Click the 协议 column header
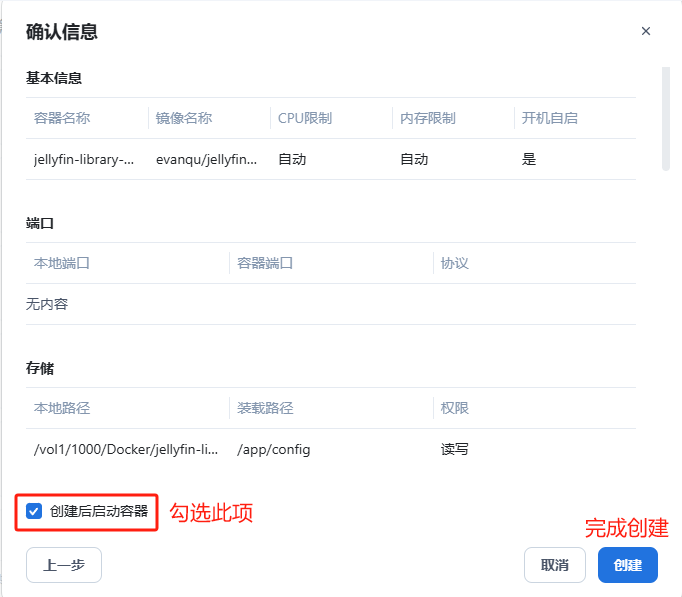 click(455, 263)
